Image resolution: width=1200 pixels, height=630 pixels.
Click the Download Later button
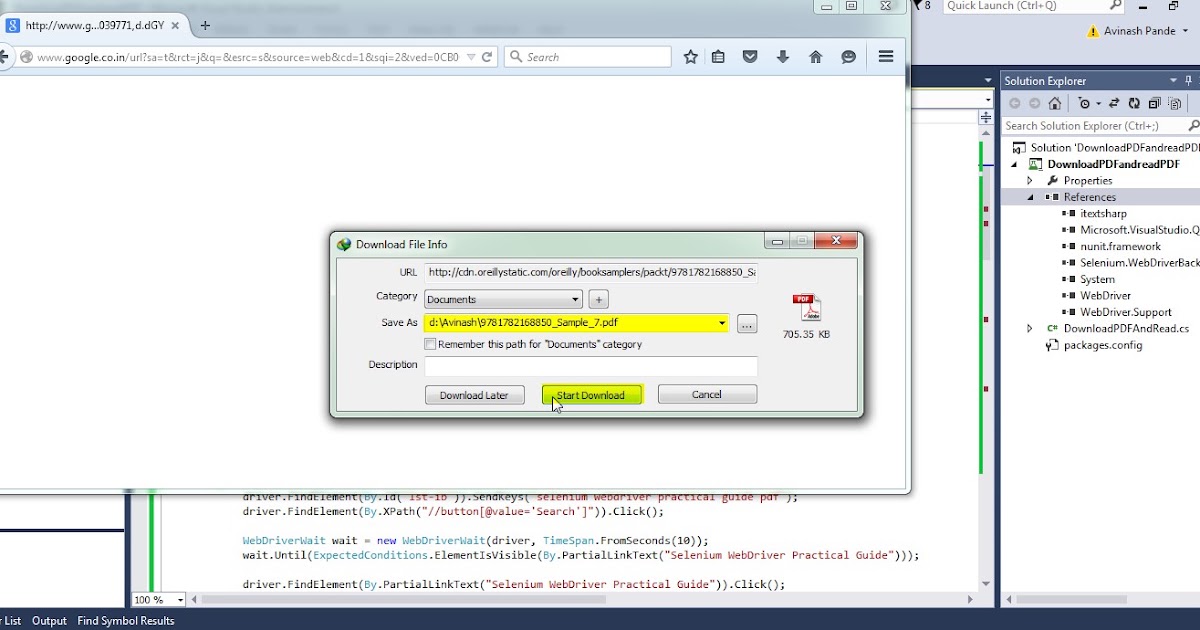474,395
